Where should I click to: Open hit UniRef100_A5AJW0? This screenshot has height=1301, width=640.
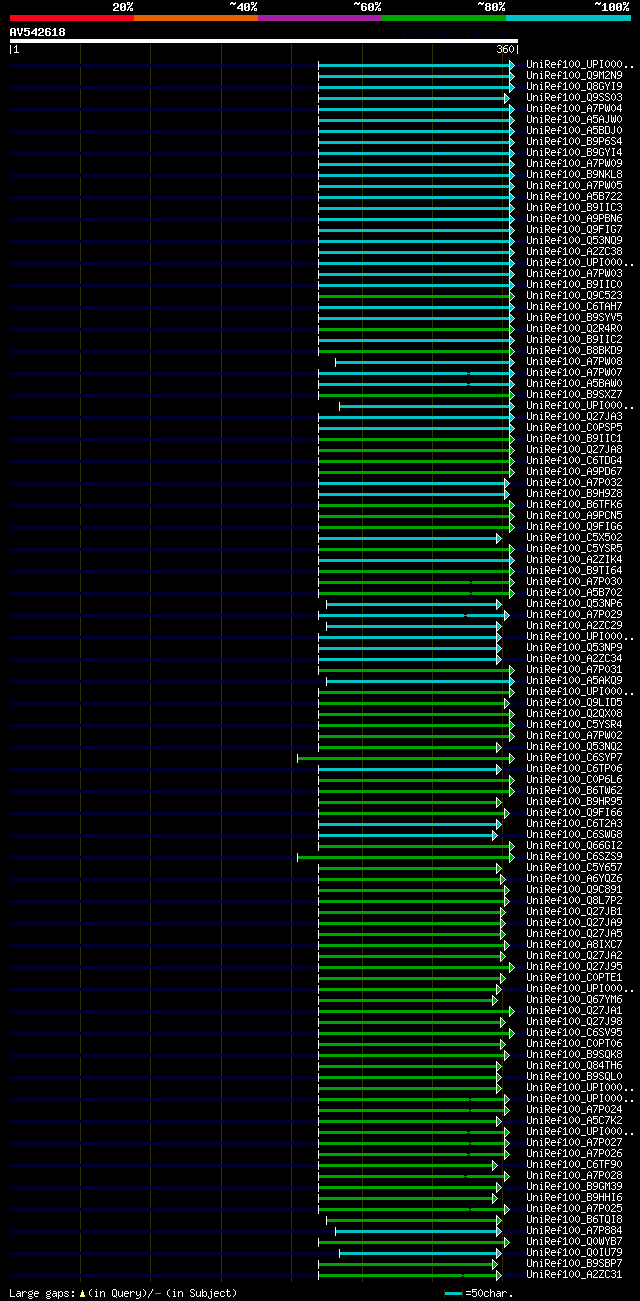click(x=574, y=119)
